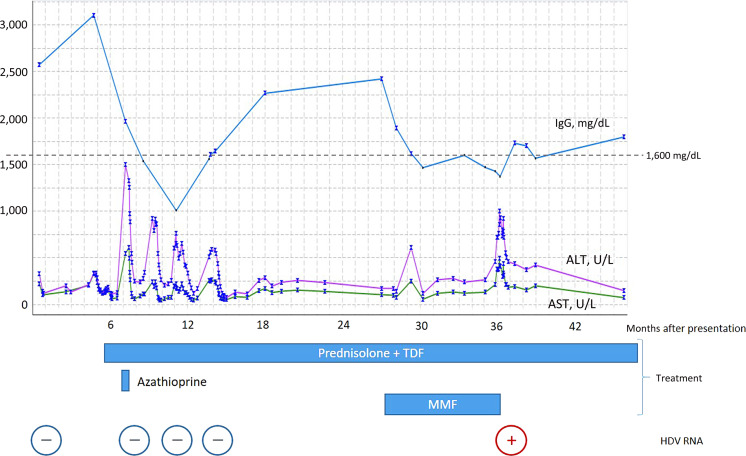Click the HDV RNA row label
Image resolution: width=746 pixels, height=456 pixels.
pos(681,441)
